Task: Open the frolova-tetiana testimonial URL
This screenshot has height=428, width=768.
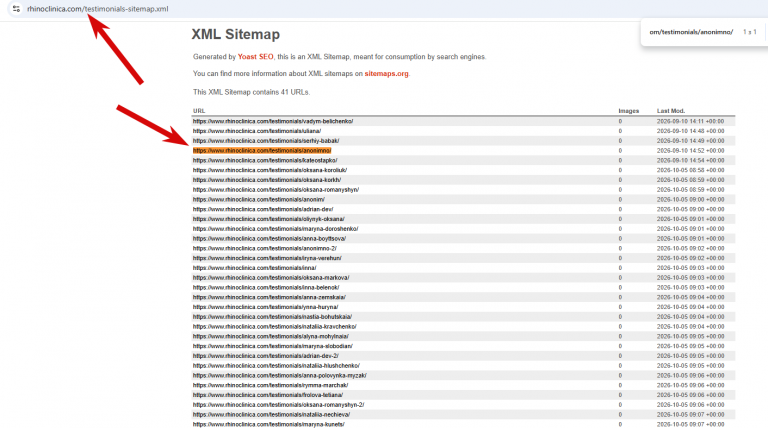Action: coord(268,395)
